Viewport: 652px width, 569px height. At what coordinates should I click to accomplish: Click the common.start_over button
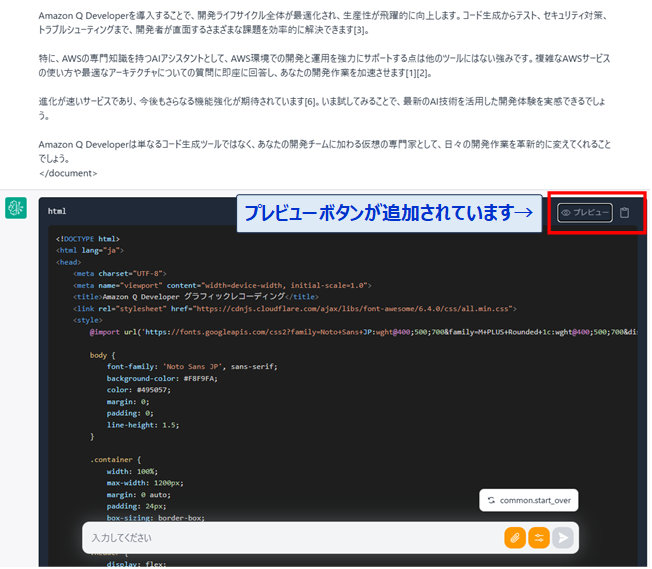click(529, 500)
